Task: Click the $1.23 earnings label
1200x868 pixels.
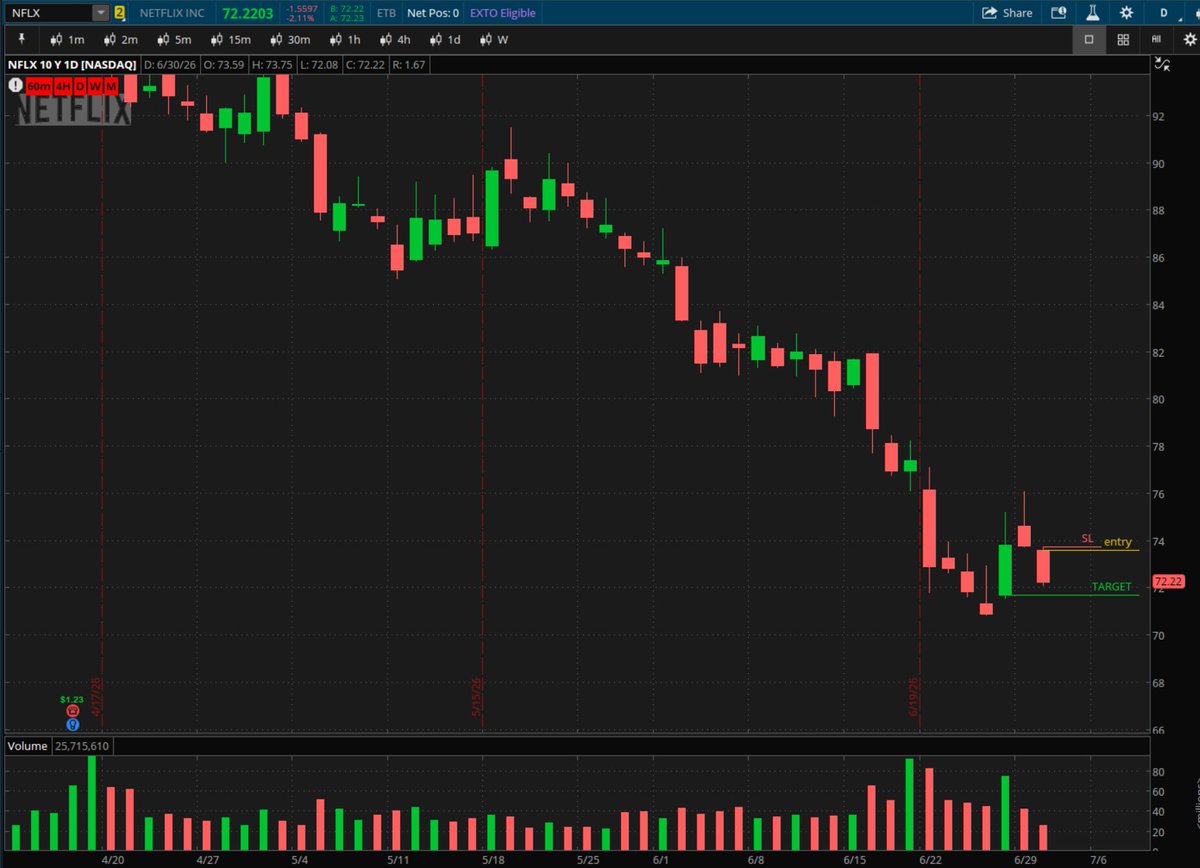Action: [x=72, y=699]
